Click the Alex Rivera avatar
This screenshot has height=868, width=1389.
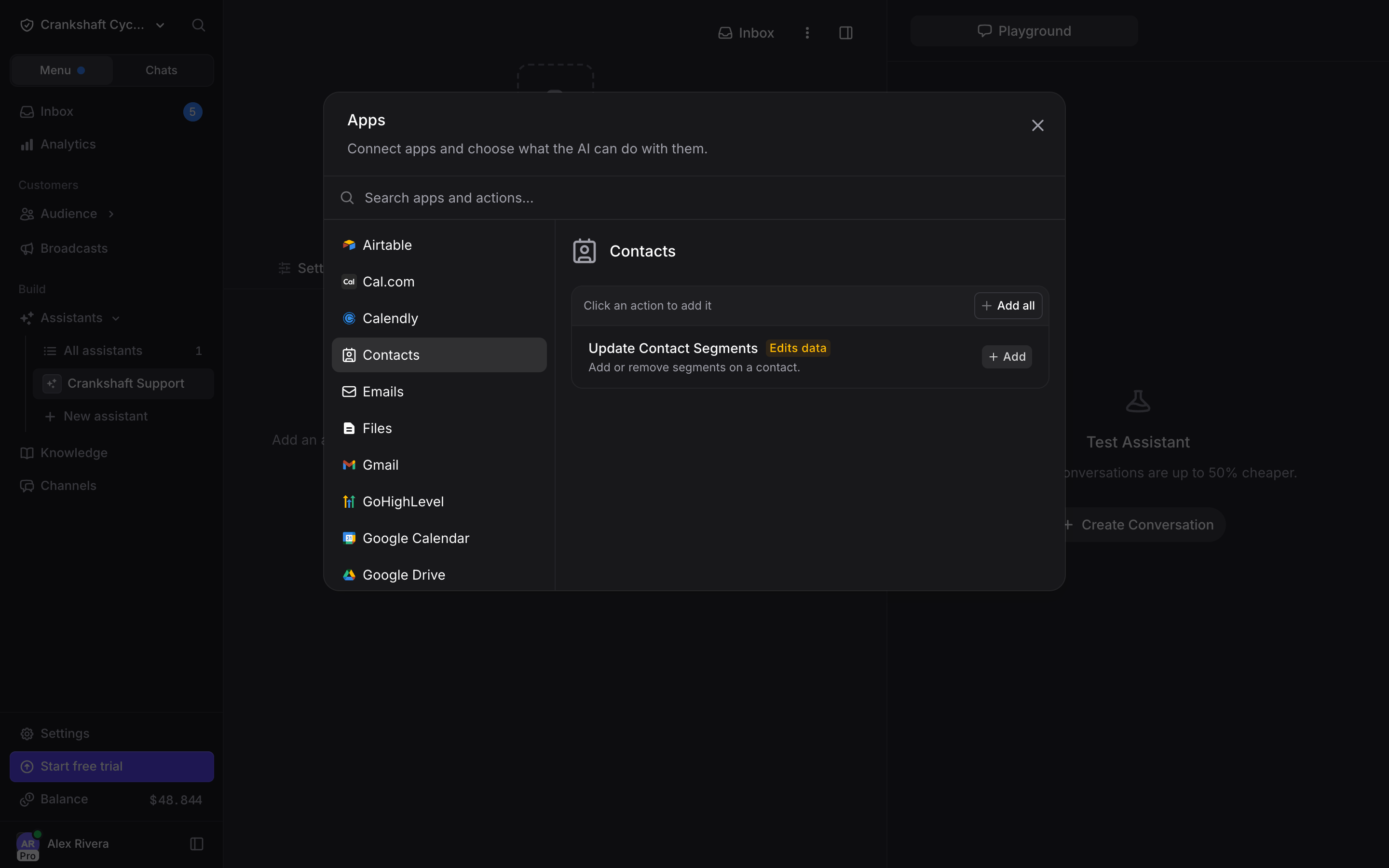click(x=28, y=844)
